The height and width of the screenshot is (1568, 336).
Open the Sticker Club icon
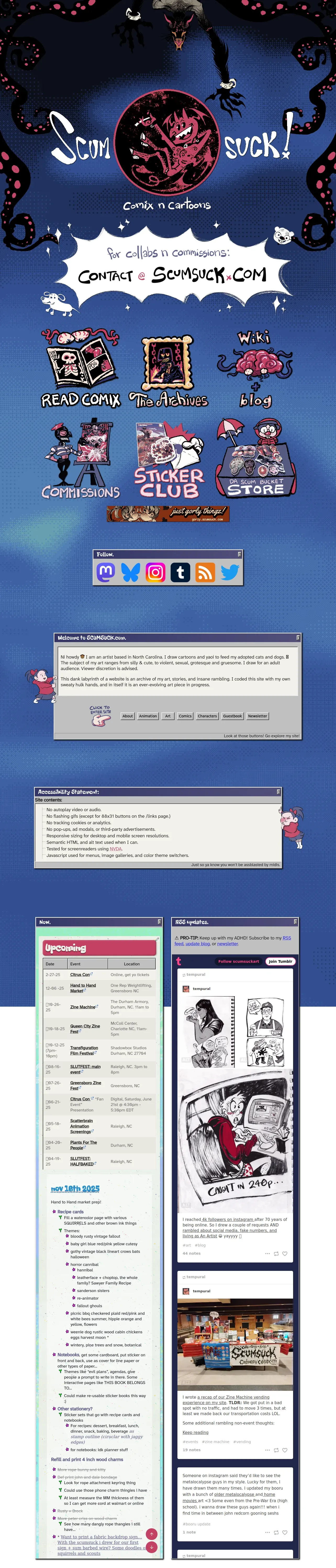(170, 460)
